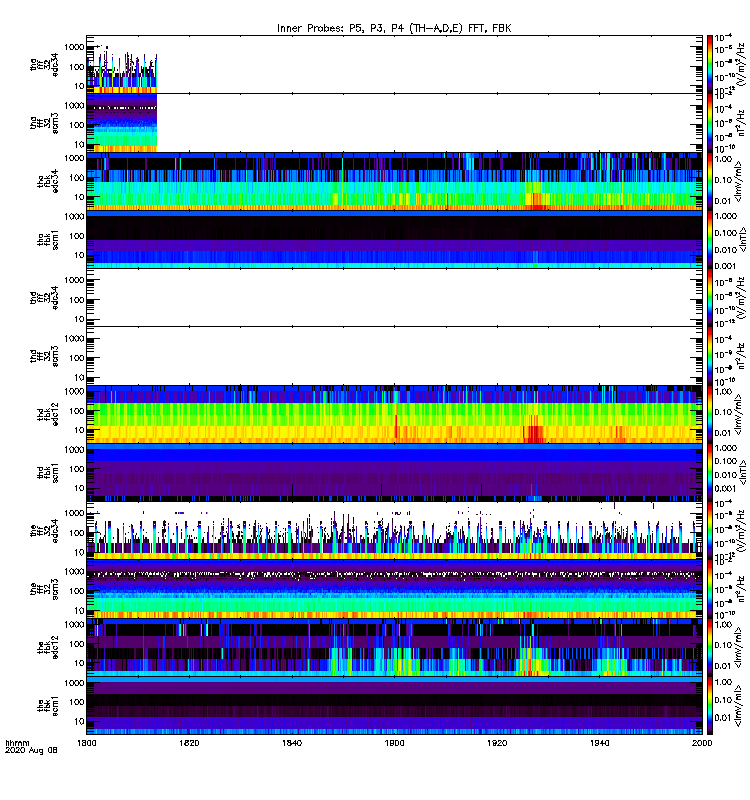The width and height of the screenshot is (750, 800).
Task: Click the '1900' time axis label
Action: tap(394, 743)
